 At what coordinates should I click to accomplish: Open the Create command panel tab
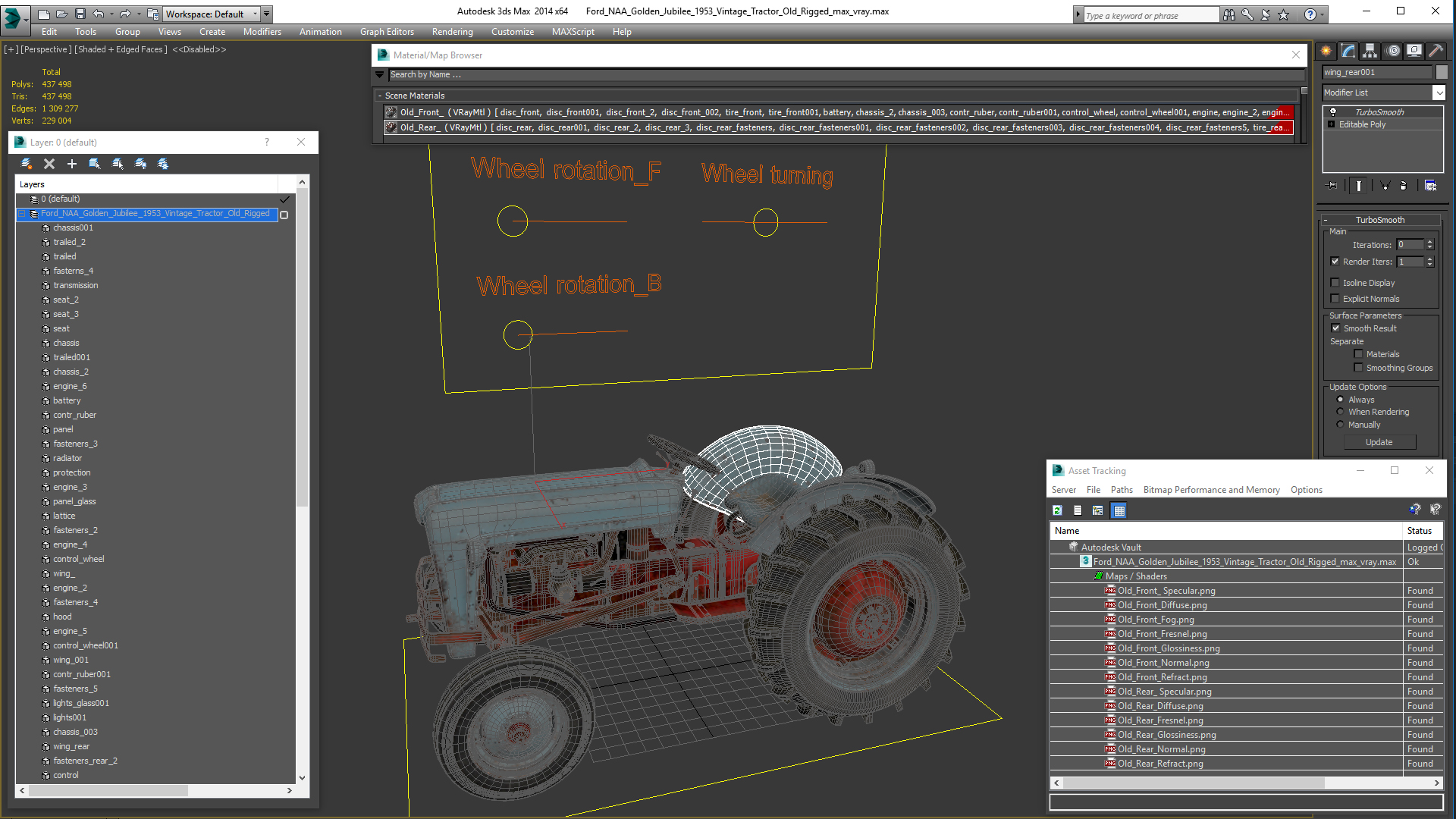1326,51
